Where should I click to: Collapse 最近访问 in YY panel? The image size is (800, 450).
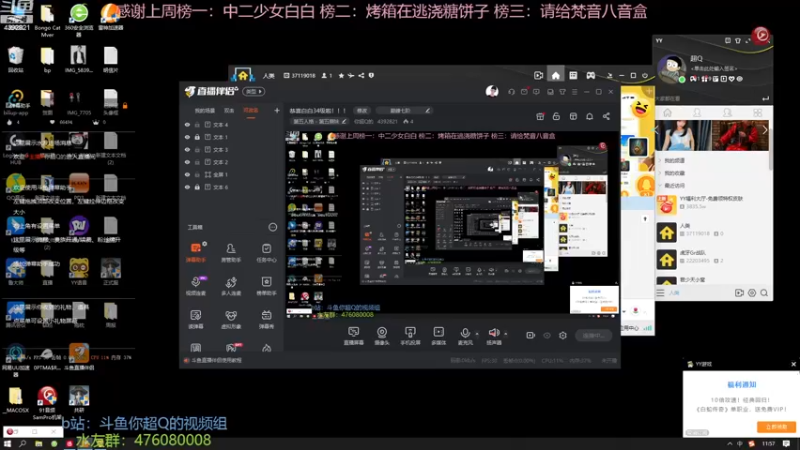point(673,185)
